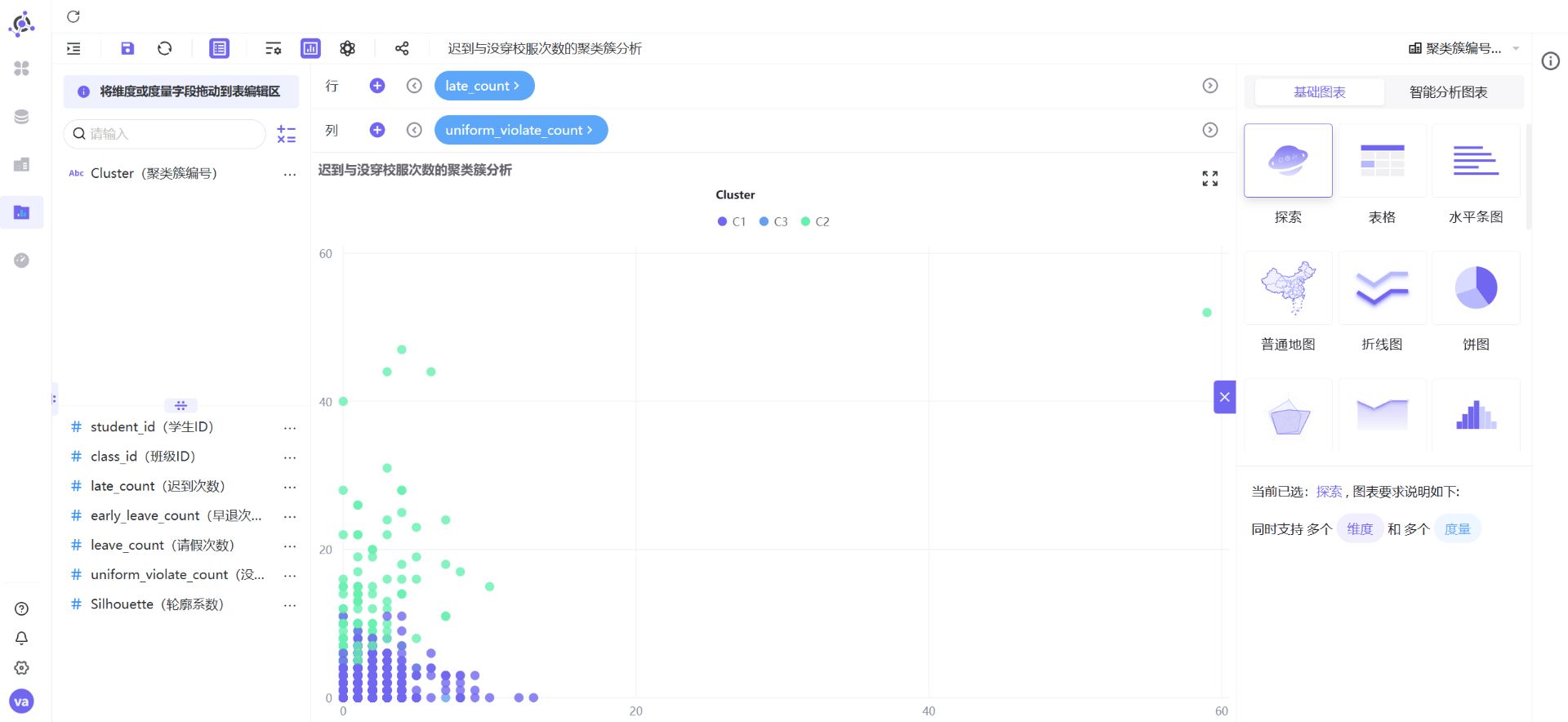Image resolution: width=1568 pixels, height=722 pixels.
Task: Click the reload data icon in toolbar
Action: 165,48
